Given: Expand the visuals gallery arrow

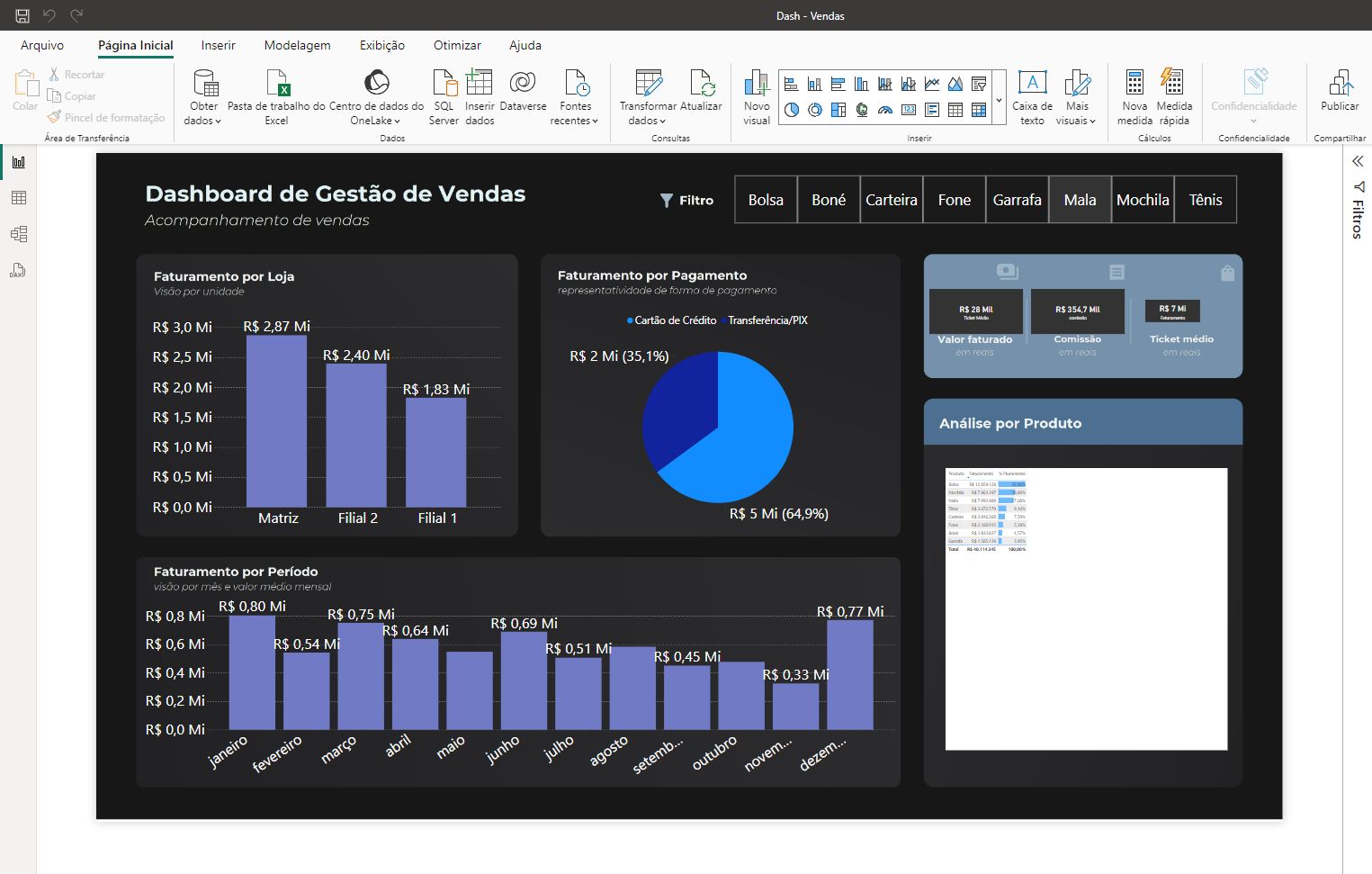Looking at the screenshot, I should pyautogui.click(x=999, y=99).
